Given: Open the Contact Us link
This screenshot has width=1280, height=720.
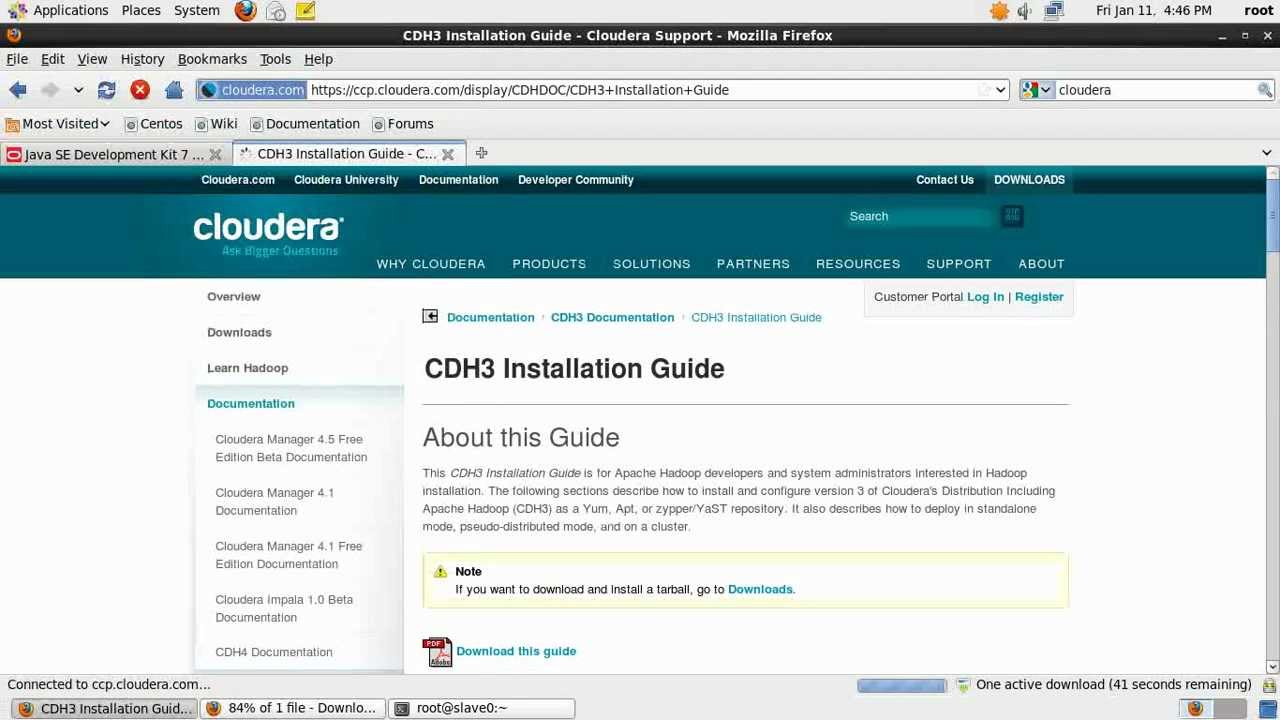Looking at the screenshot, I should (x=944, y=180).
